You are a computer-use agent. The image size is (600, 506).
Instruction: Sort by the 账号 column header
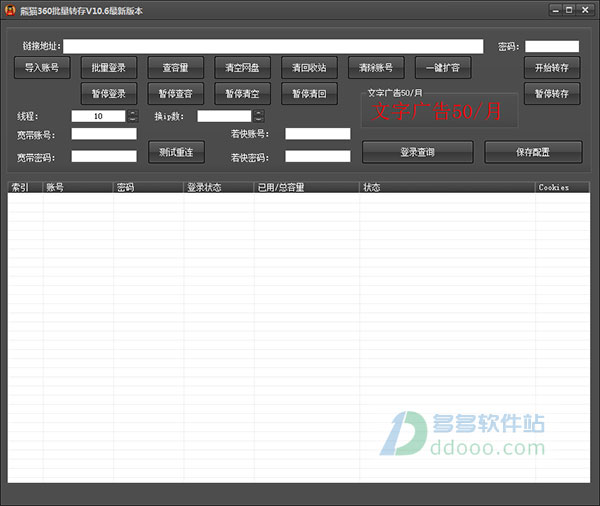coord(78,187)
